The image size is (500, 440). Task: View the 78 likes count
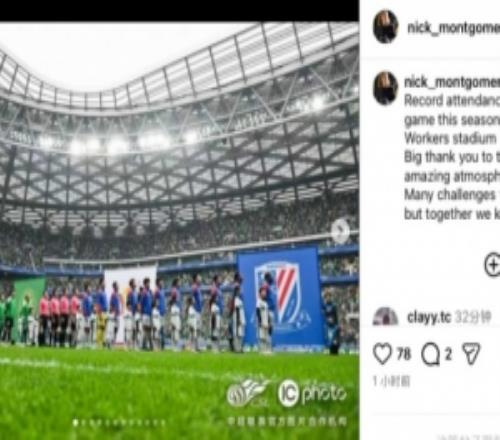click(404, 354)
